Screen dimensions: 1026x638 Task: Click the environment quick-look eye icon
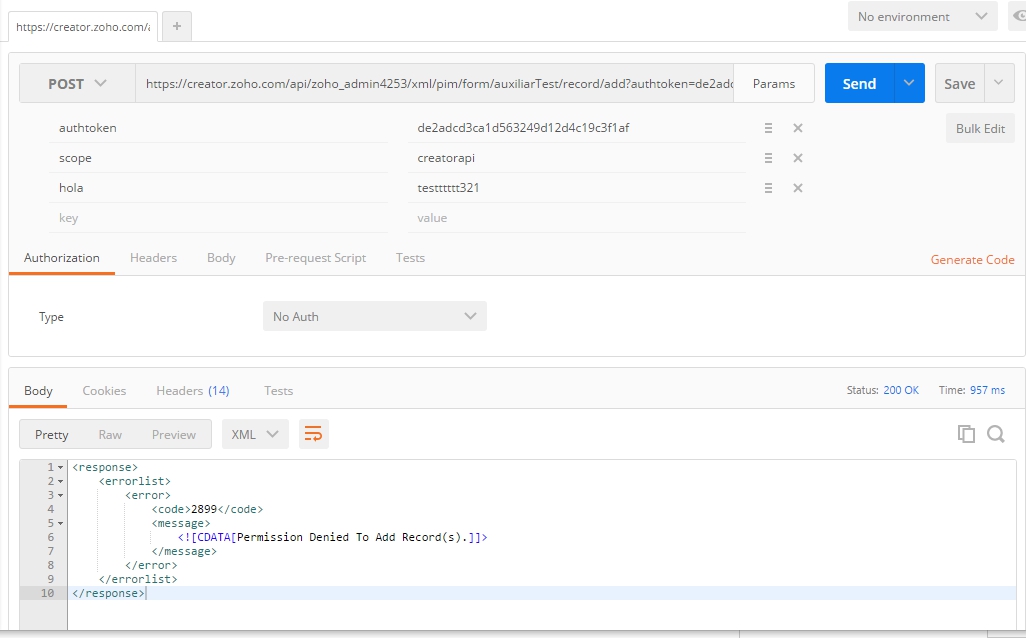pyautogui.click(x=1018, y=17)
